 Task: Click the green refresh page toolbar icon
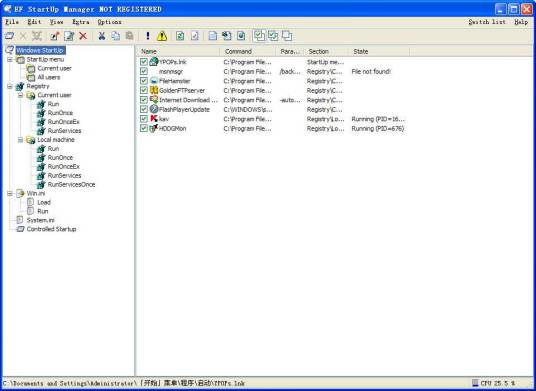[x=180, y=36]
